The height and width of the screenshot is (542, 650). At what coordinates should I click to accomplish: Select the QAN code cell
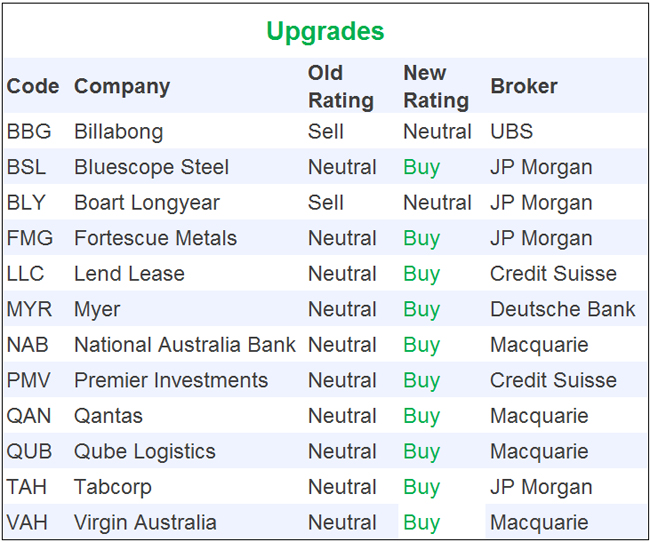pos(29,416)
